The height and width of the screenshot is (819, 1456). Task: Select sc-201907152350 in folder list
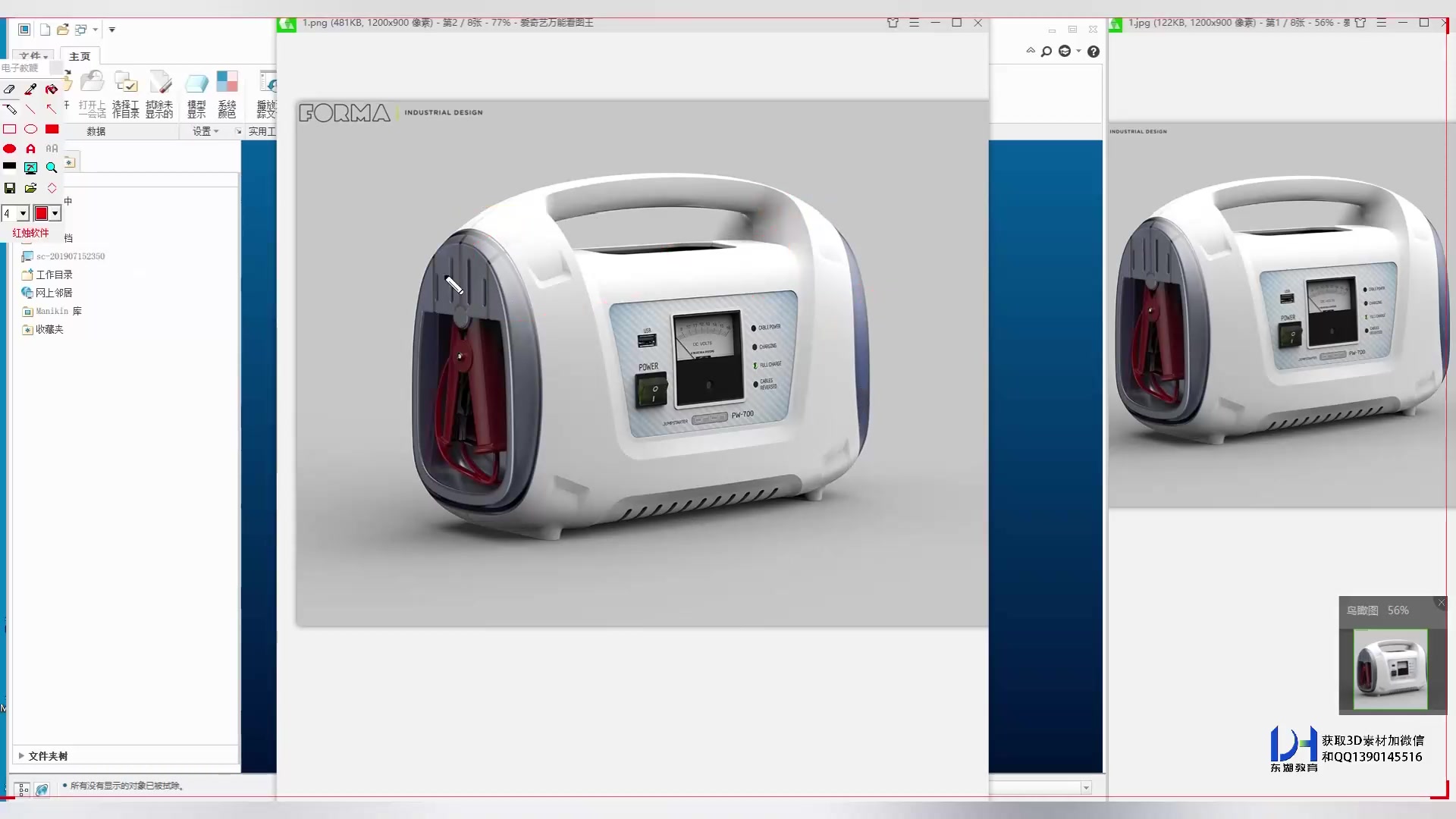[x=64, y=256]
